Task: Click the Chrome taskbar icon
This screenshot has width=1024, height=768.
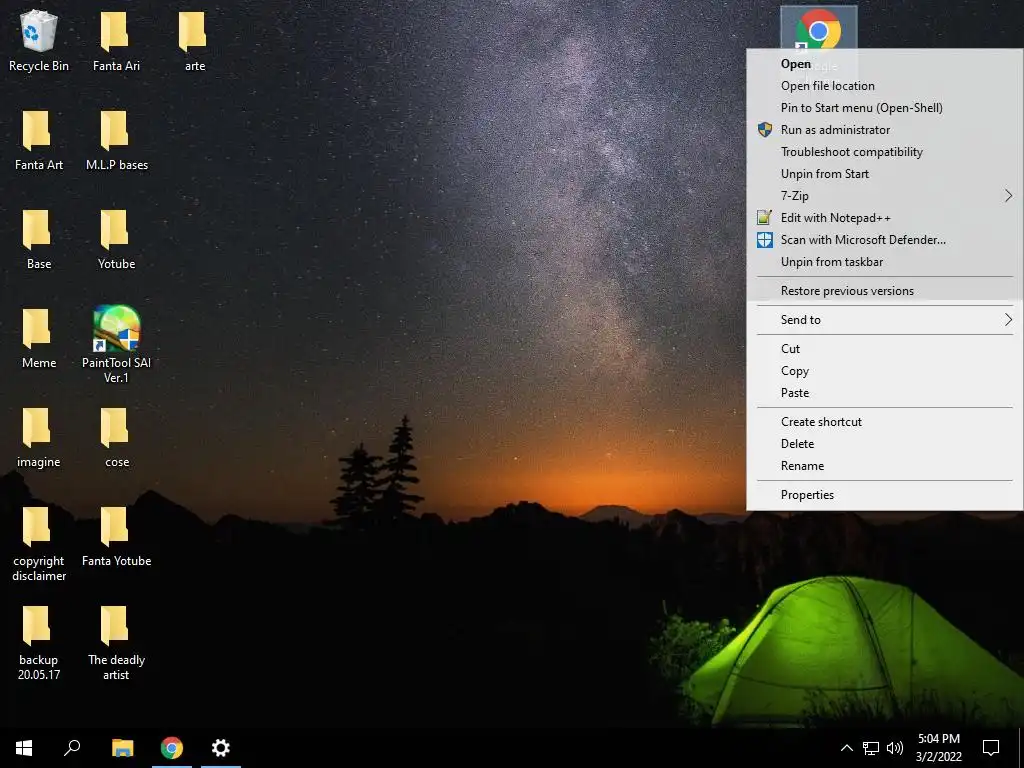Action: pyautogui.click(x=172, y=748)
